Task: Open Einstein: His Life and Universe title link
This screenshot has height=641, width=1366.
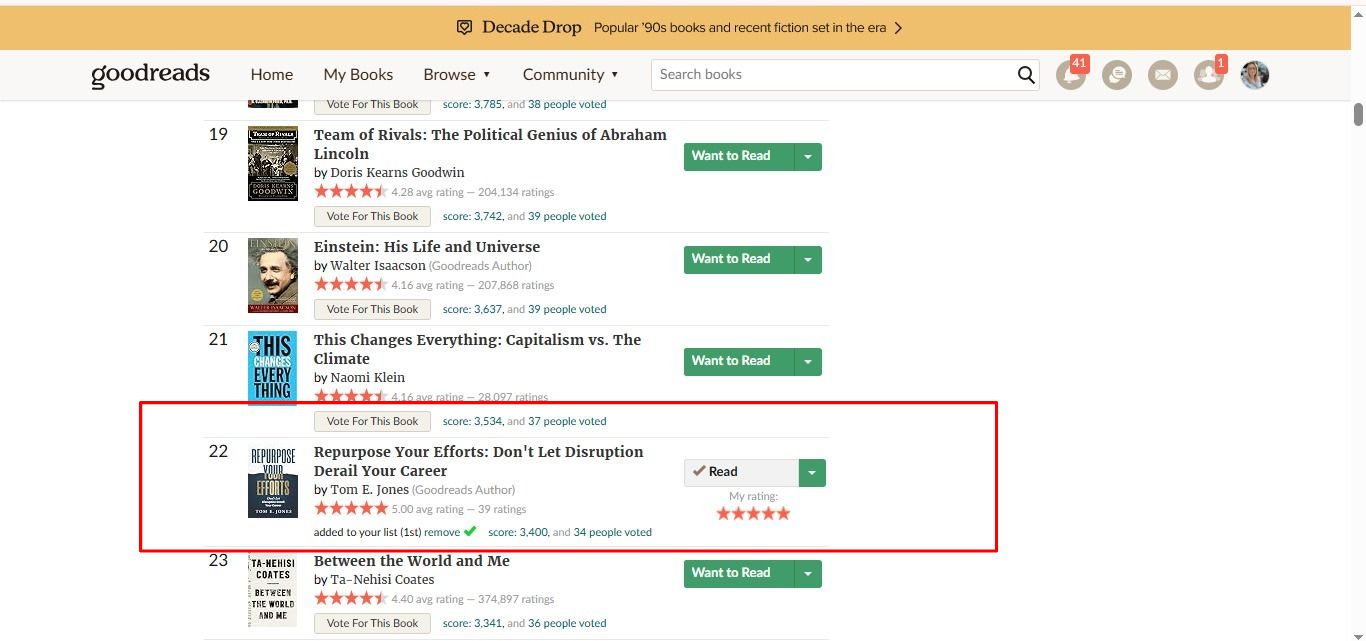Action: 427,247
